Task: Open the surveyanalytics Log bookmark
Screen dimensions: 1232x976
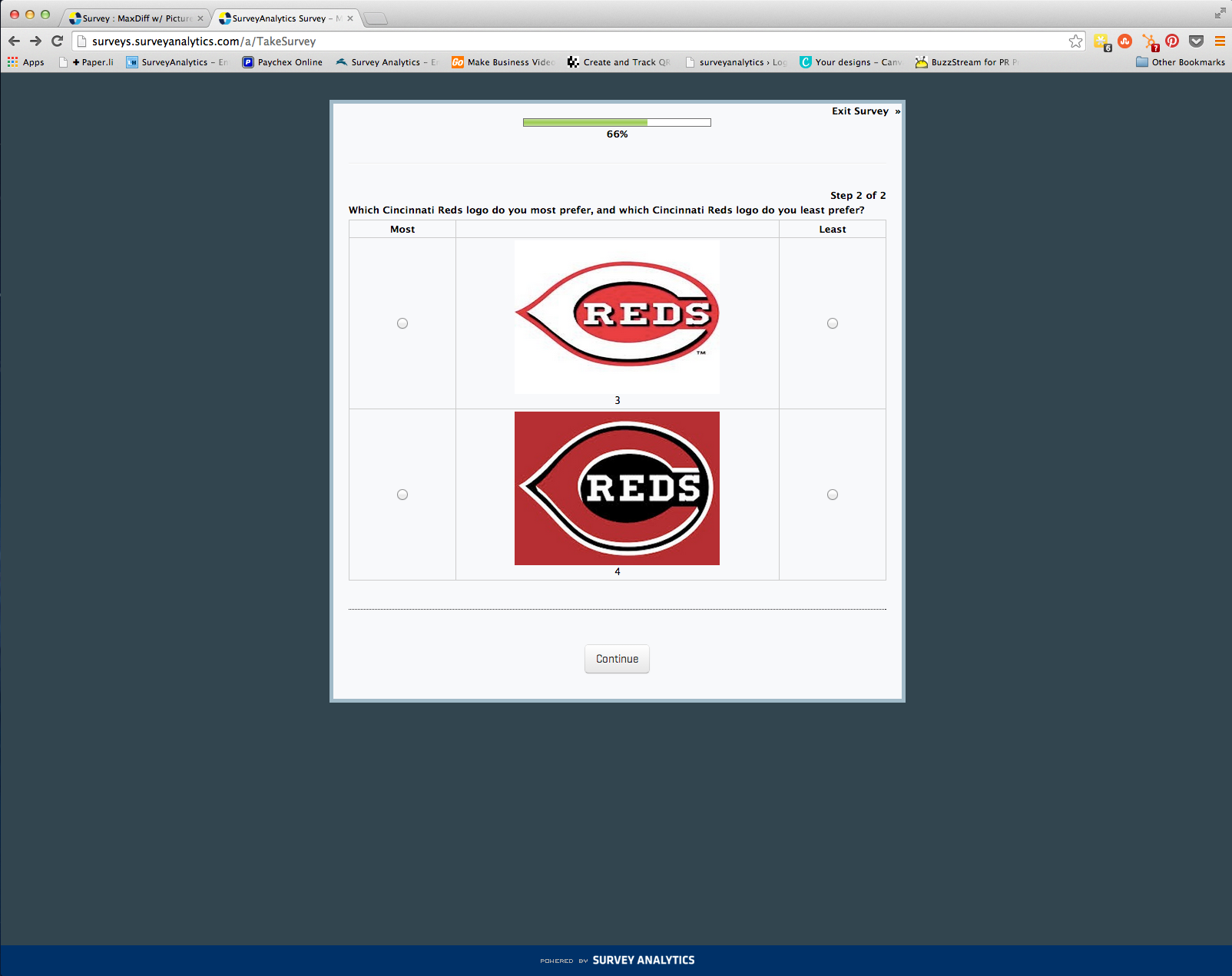Action: (736, 62)
